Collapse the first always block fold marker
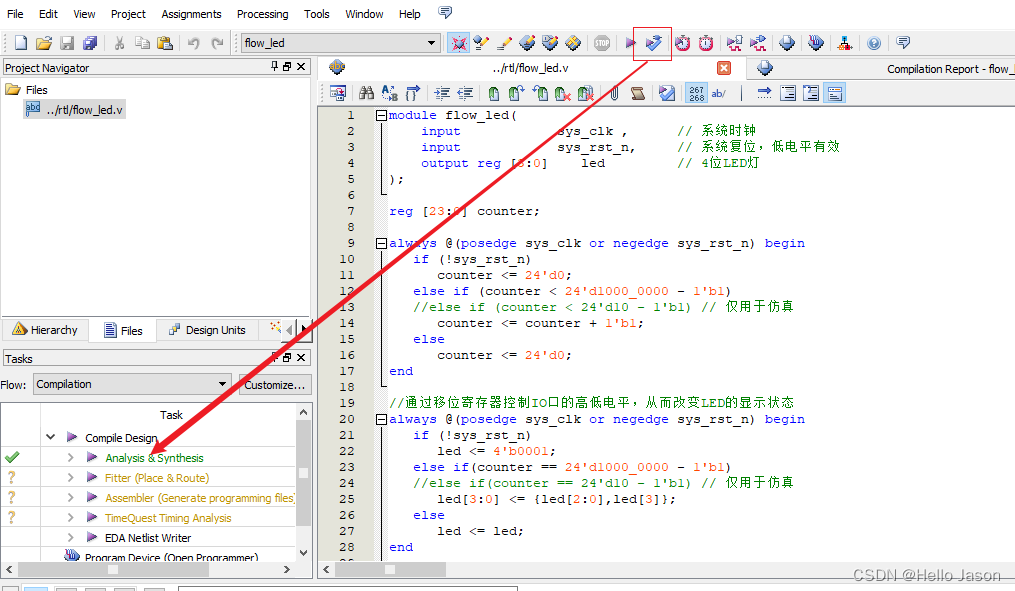The height and width of the screenshot is (591, 1015). [x=382, y=243]
